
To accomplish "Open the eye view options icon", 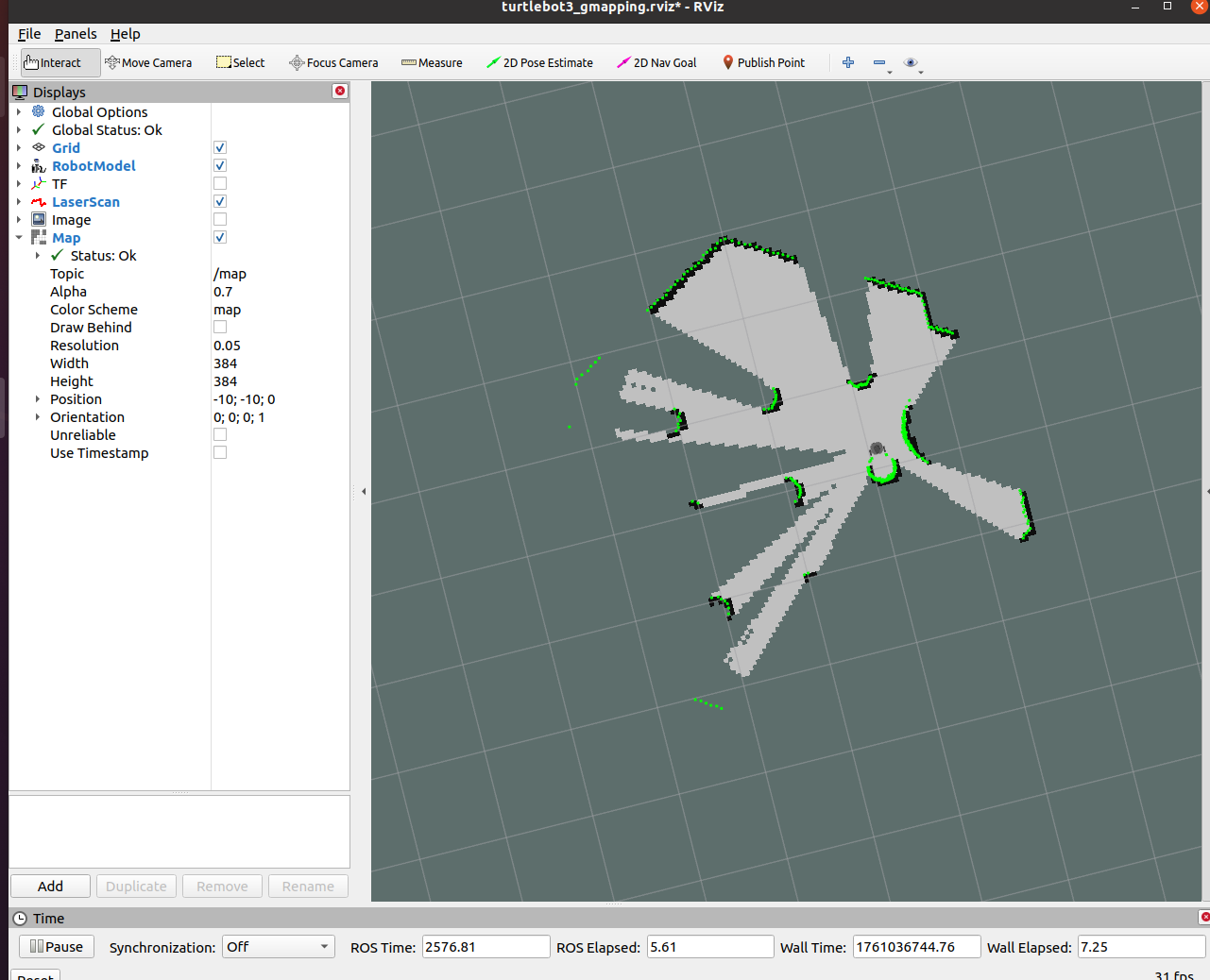I will click(911, 63).
